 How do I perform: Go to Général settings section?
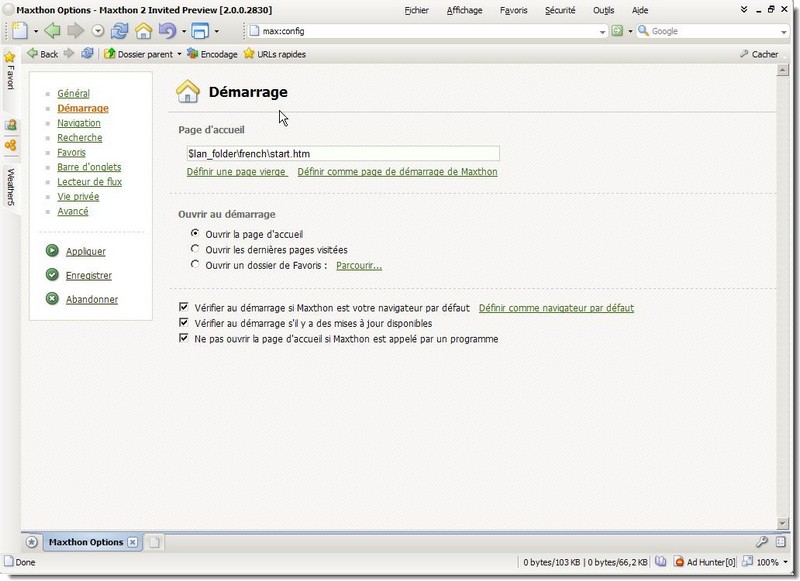[73, 93]
